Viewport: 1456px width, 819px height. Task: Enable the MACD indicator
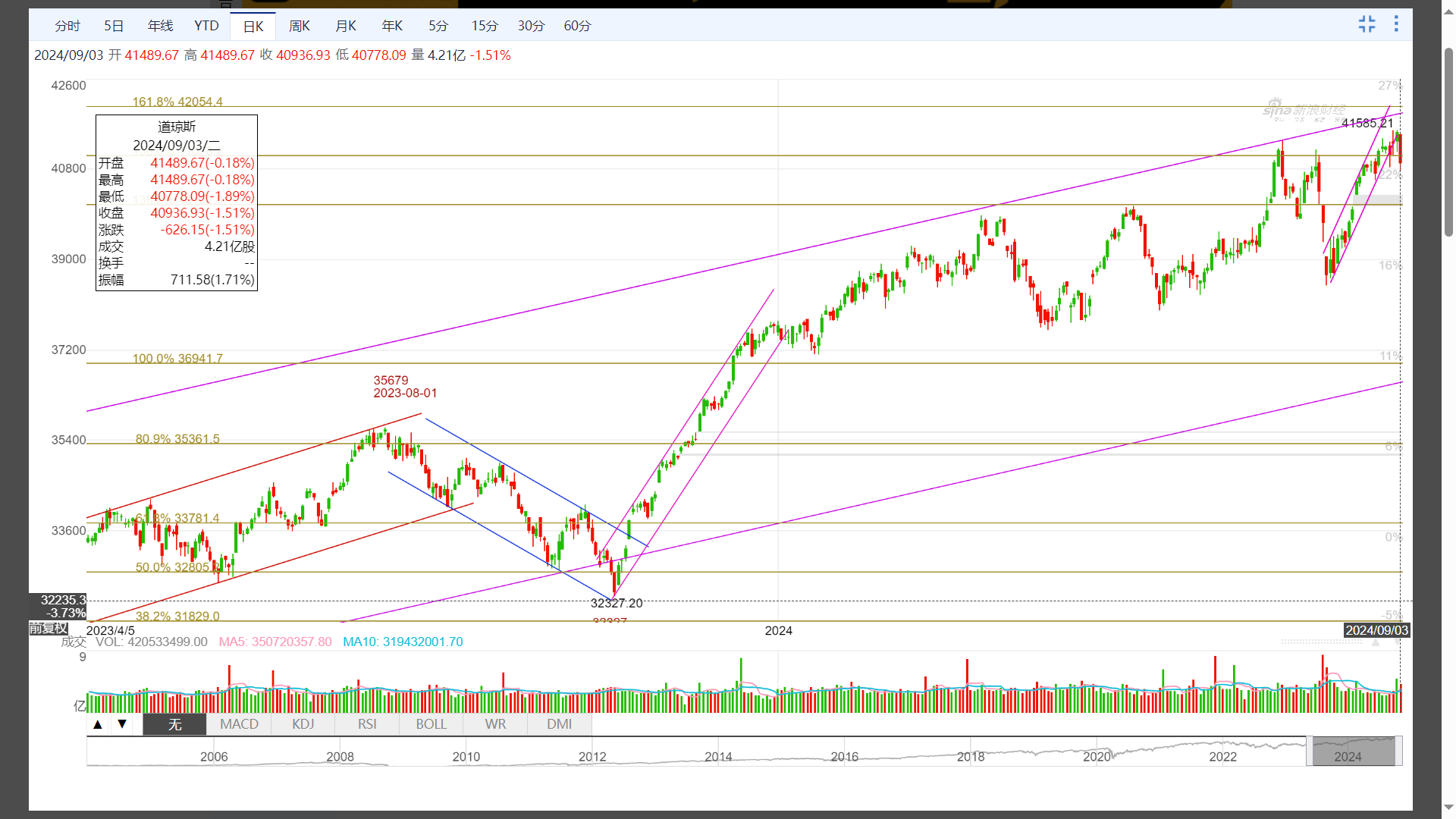click(x=239, y=724)
